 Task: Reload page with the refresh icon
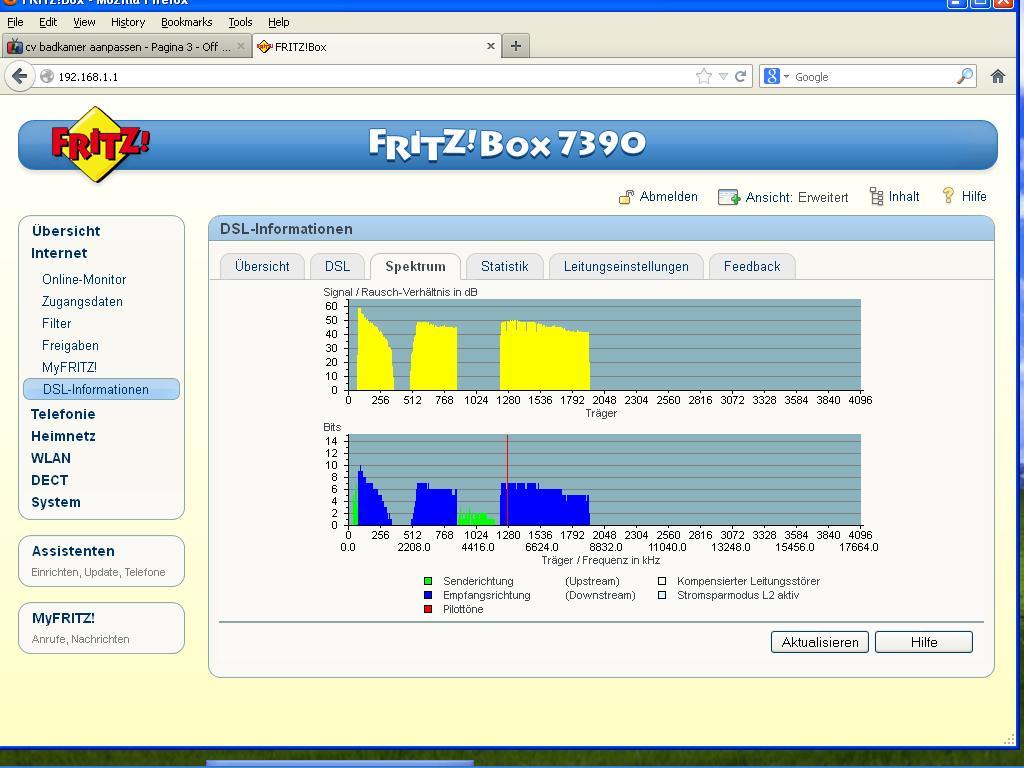click(x=741, y=76)
